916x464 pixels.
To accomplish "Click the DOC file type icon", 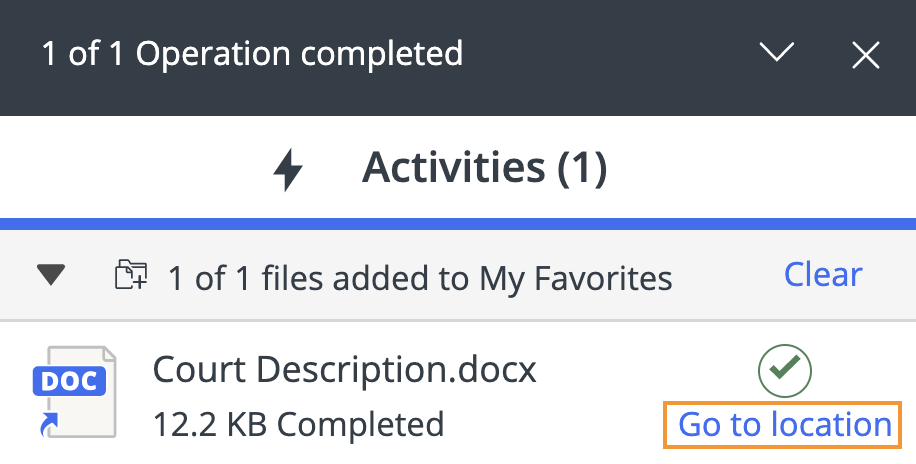I will point(75,392).
